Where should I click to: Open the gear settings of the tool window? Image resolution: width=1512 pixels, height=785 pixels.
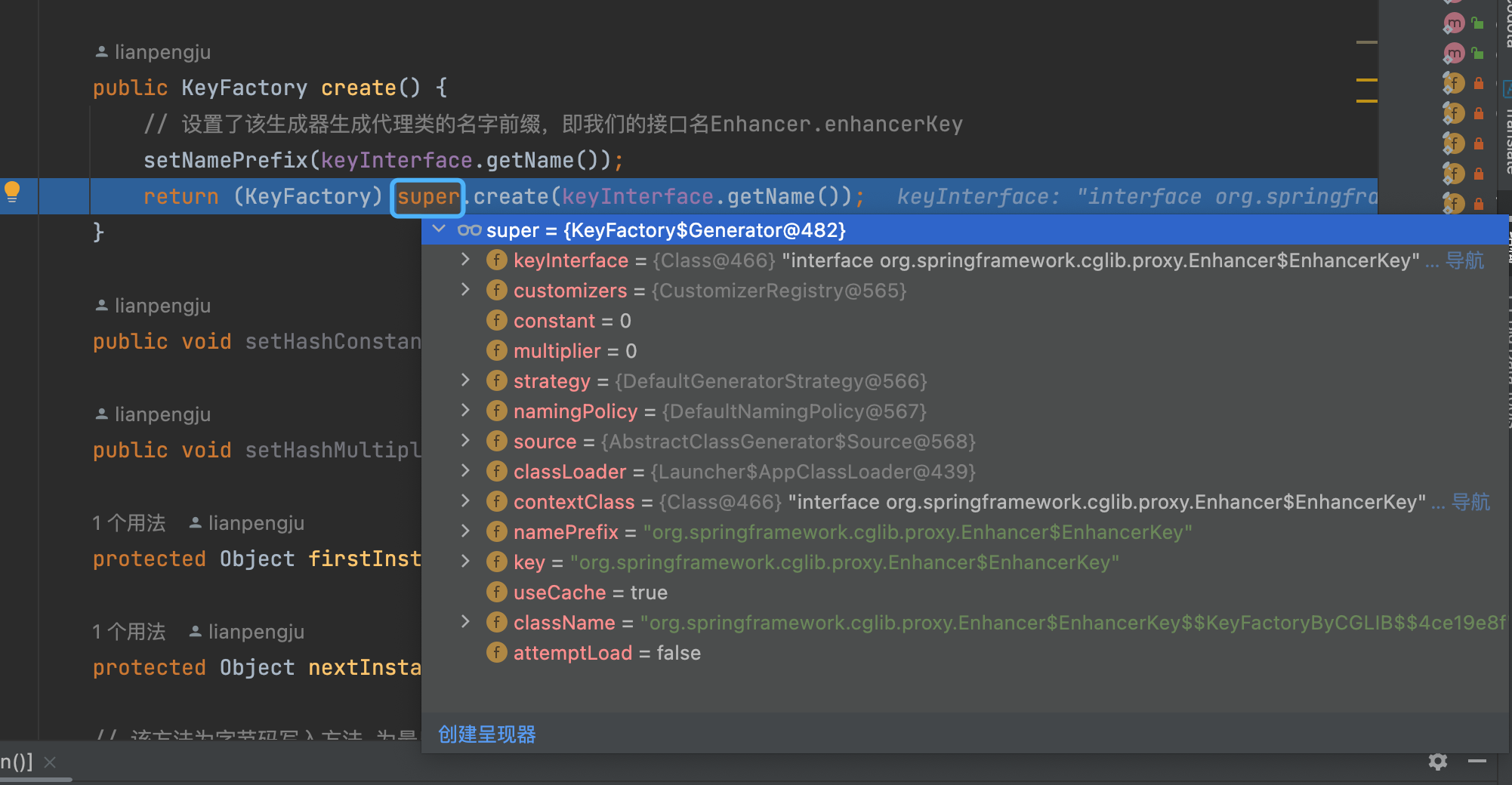coord(1438,762)
